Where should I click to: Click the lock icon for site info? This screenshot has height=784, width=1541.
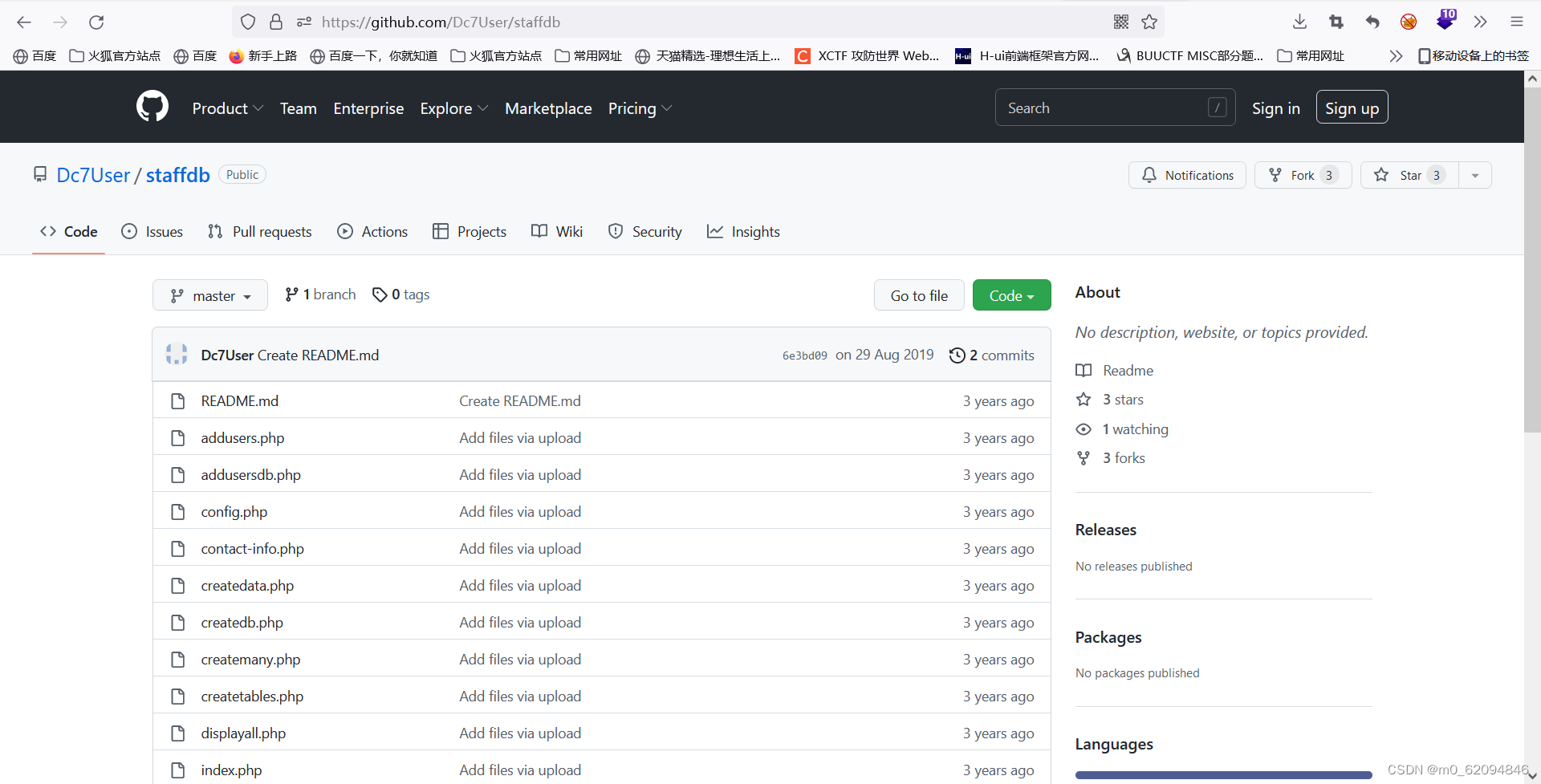pyautogui.click(x=276, y=22)
